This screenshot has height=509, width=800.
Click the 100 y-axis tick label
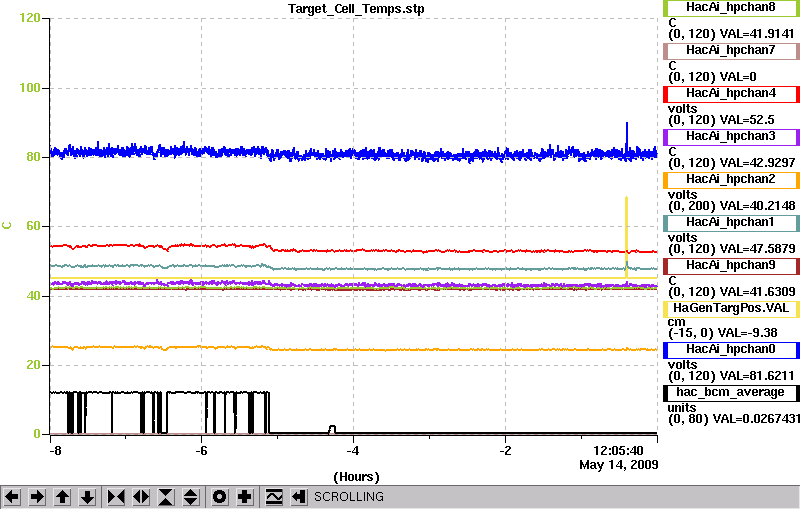coord(30,88)
